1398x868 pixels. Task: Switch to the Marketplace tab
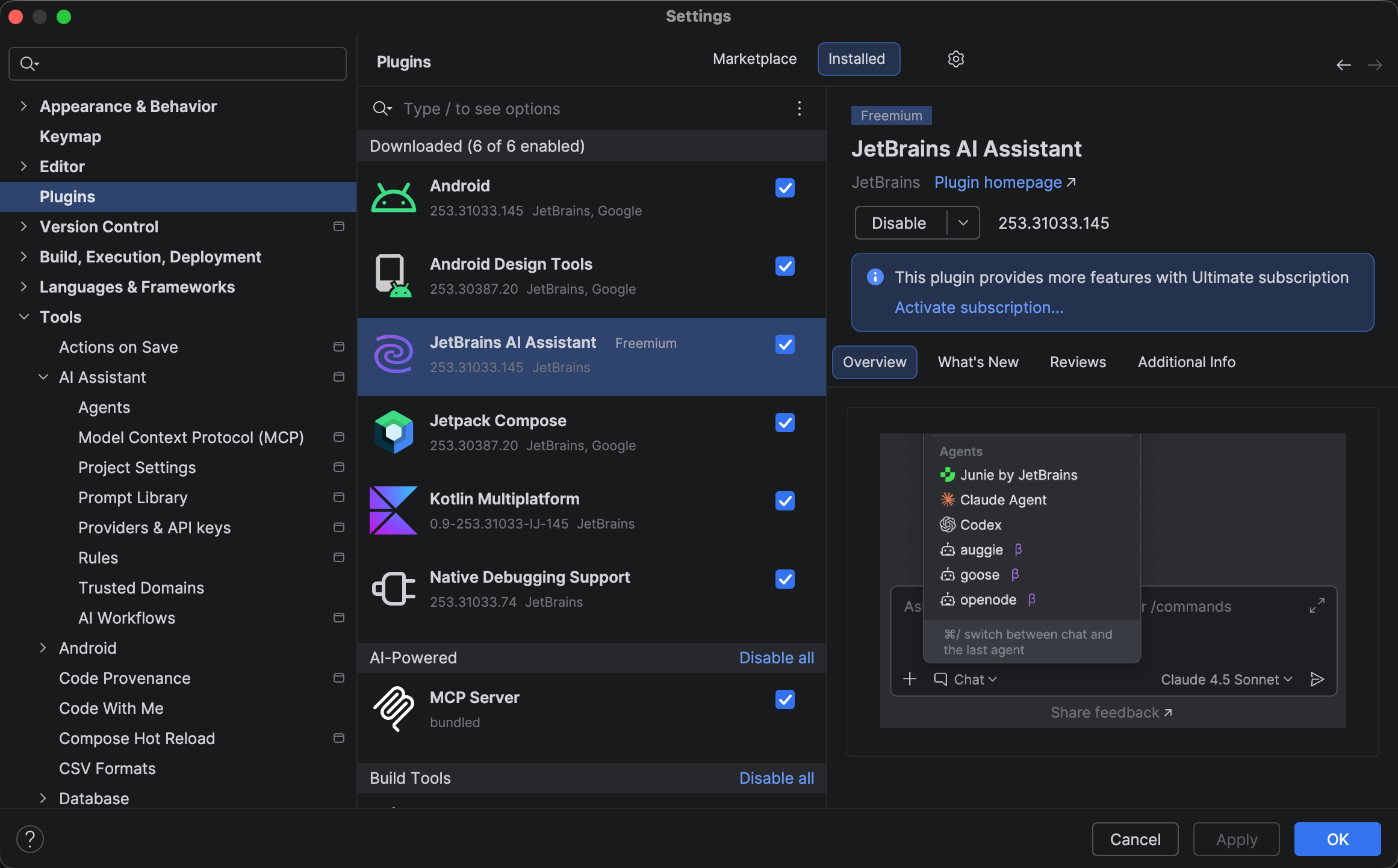pos(754,59)
